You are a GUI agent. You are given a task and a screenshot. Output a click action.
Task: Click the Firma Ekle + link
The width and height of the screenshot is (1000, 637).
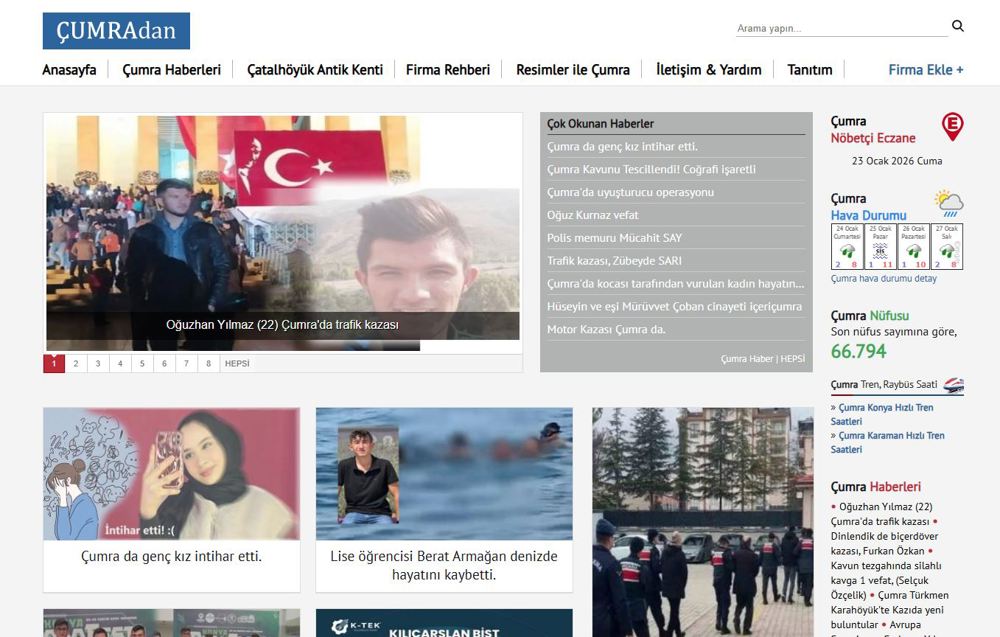coord(925,70)
